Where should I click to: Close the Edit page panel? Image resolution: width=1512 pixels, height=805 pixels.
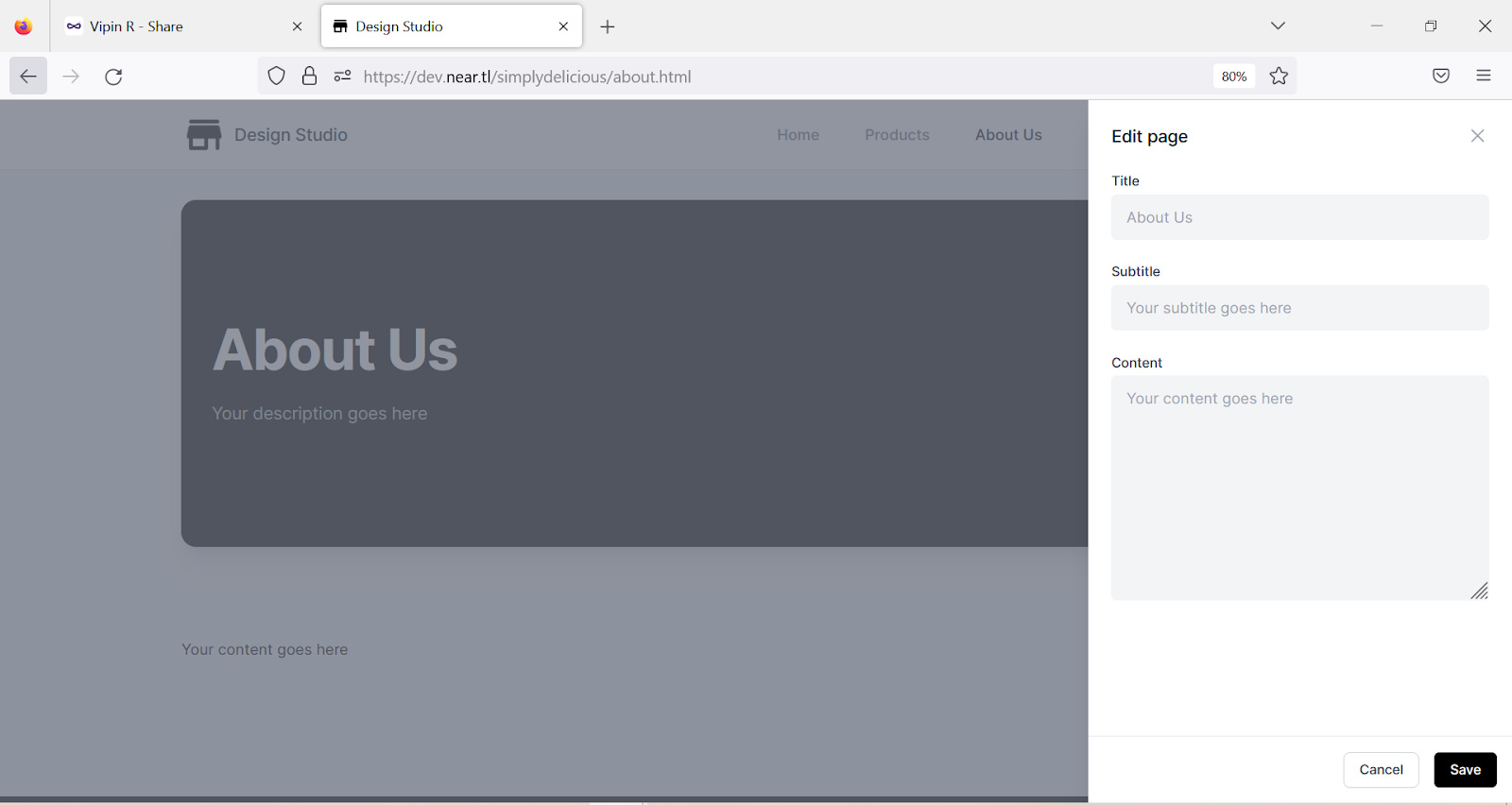click(1478, 136)
